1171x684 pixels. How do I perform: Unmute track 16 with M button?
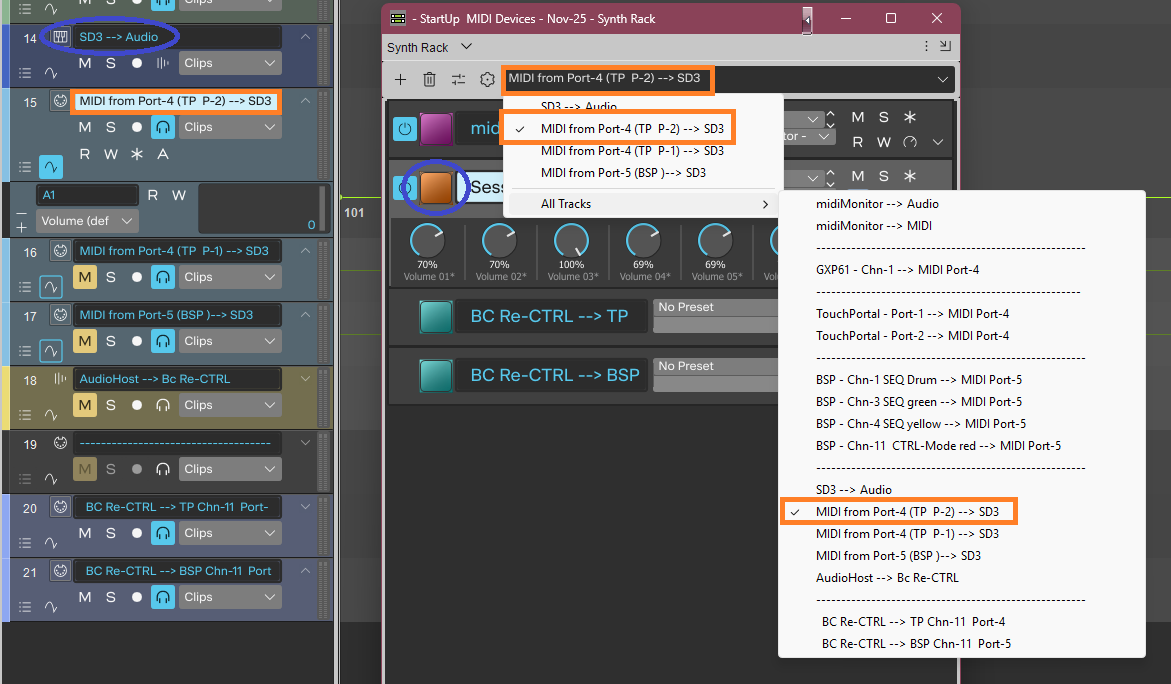pos(85,277)
